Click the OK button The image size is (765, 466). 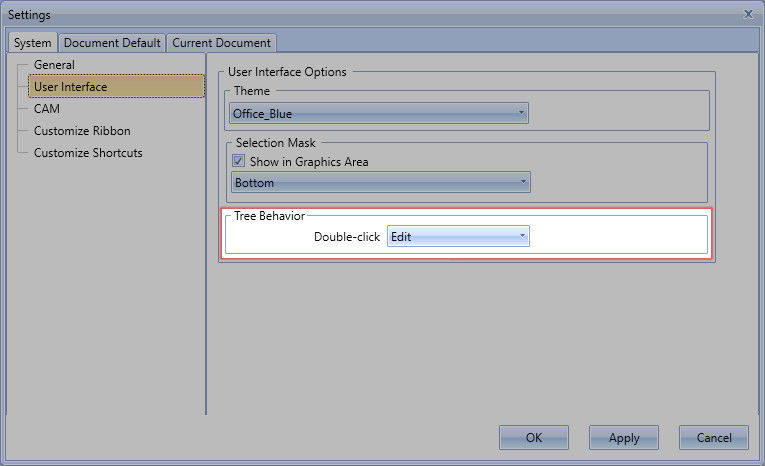533,437
